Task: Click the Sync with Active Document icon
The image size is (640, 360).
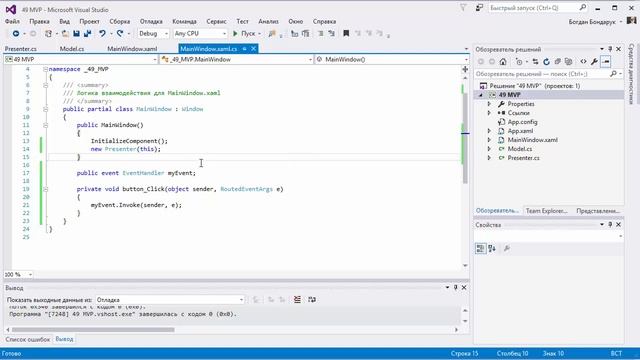Action: [536, 62]
